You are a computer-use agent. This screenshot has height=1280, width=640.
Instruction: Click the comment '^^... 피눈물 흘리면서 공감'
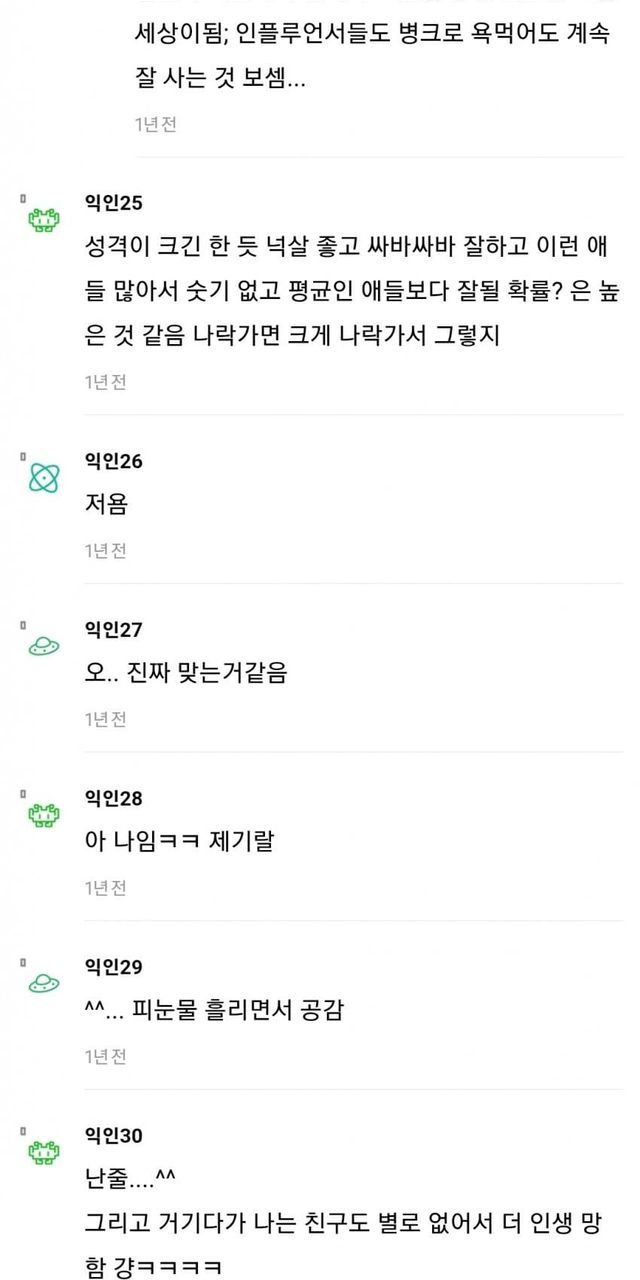215,1010
